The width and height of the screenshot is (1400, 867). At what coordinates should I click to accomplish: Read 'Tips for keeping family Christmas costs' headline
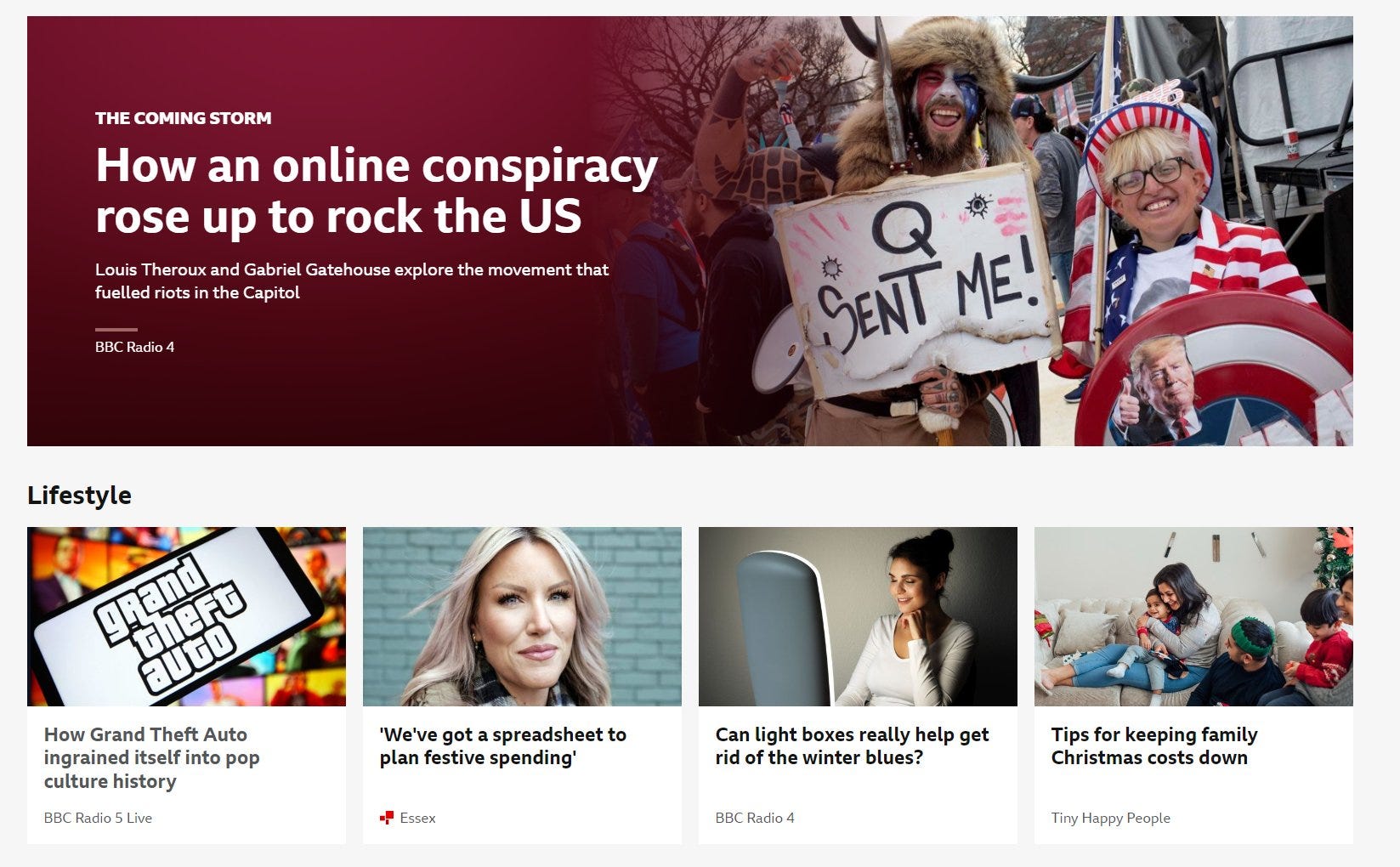(x=1154, y=745)
